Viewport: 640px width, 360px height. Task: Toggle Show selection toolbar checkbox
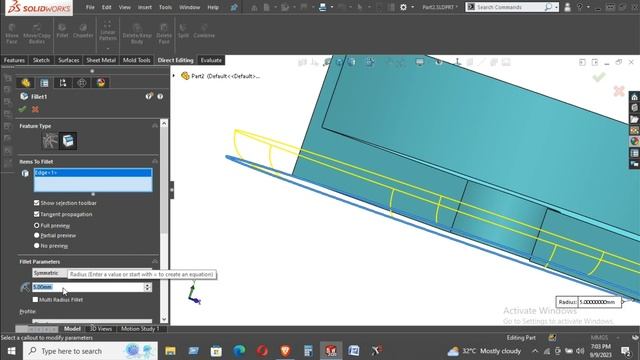point(36,203)
